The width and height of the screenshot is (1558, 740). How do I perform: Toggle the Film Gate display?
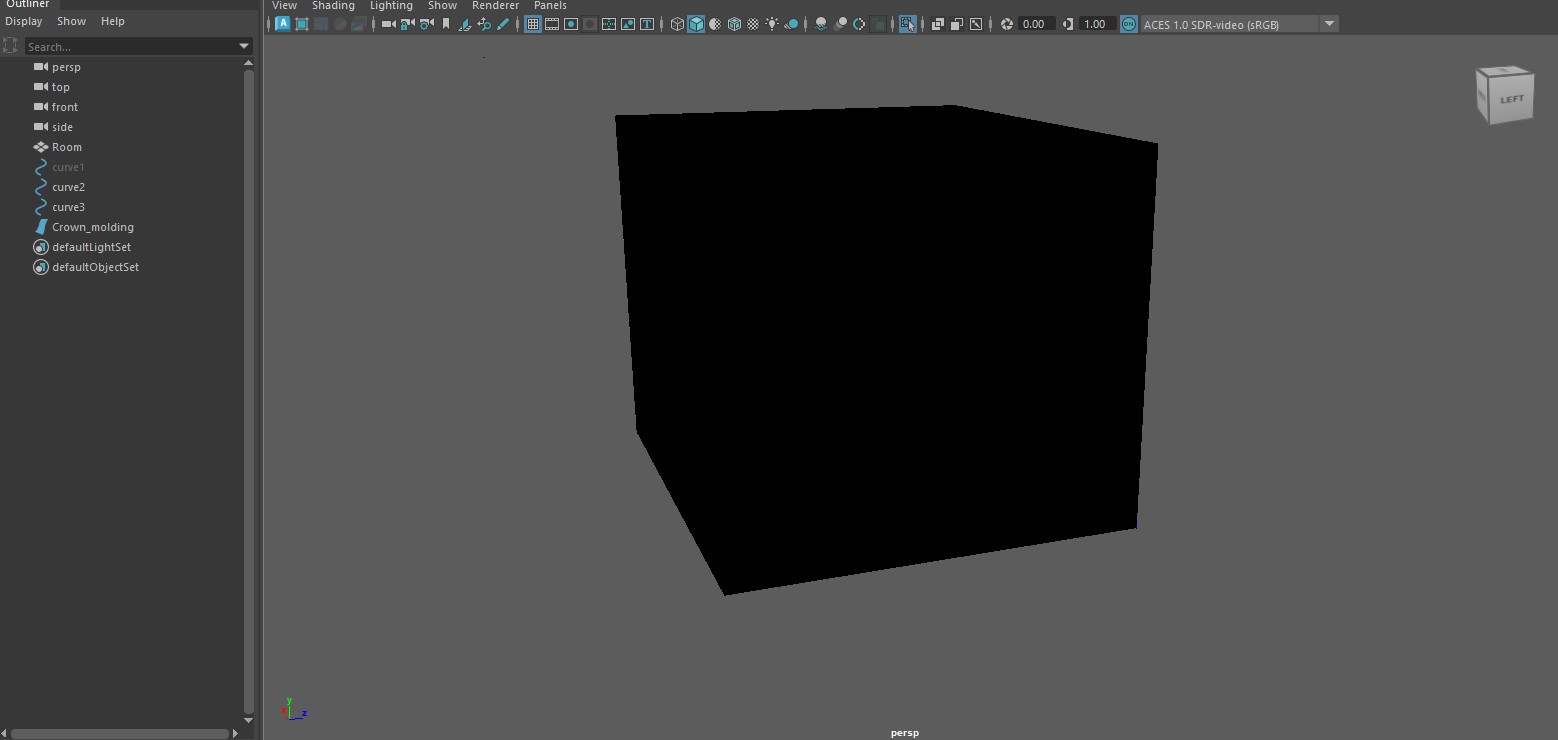click(x=551, y=24)
